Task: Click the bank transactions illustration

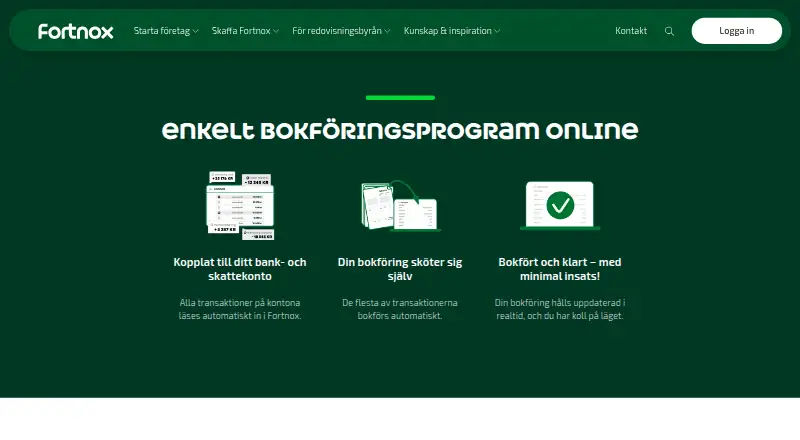Action: tap(240, 206)
